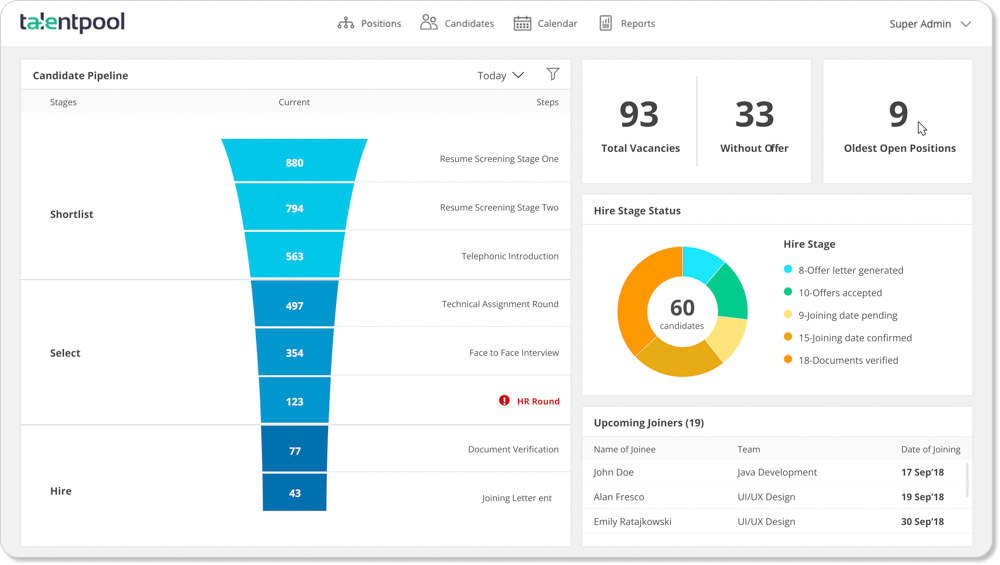Click the Candidates people icon
Image resolution: width=1000 pixels, height=565 pixels.
point(428,22)
